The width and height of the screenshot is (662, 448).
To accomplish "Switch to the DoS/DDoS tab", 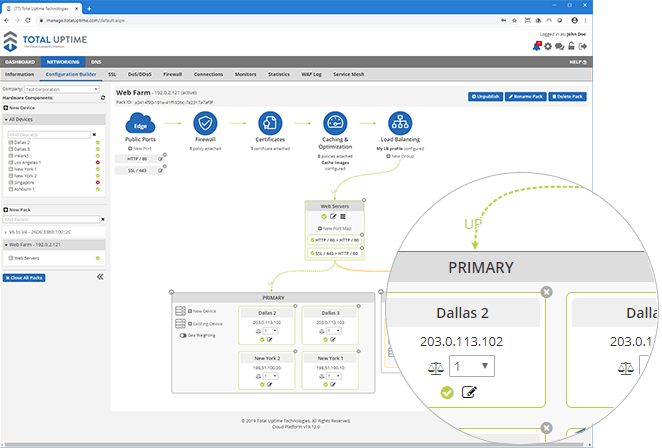I will pyautogui.click(x=139, y=74).
